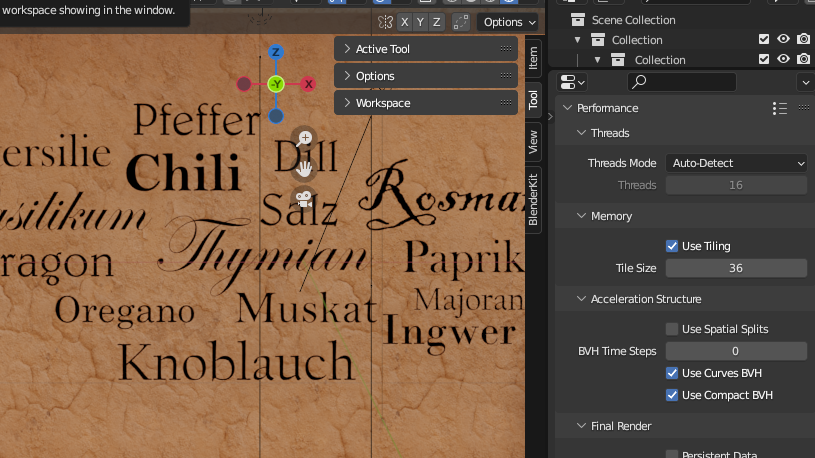815x458 pixels.
Task: Collapse the Final Render subpanel
Action: point(582,426)
